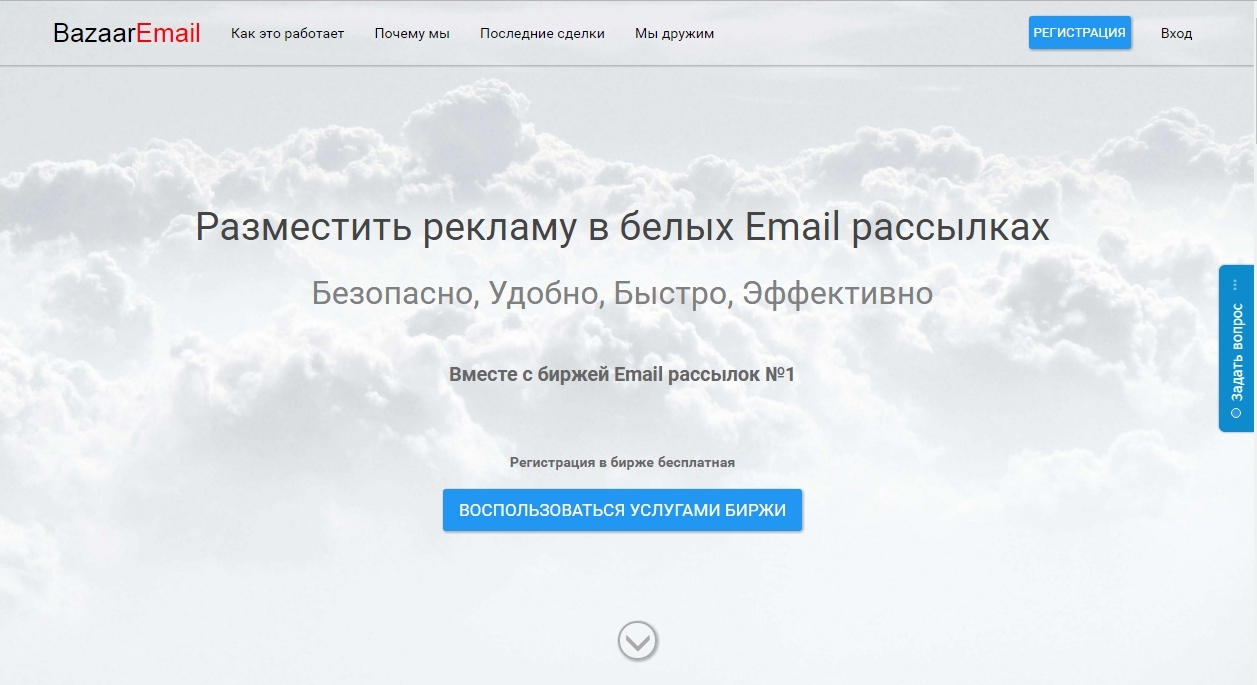Open 'Последние сделки' in the navigation
This screenshot has width=1257, height=685.
[542, 33]
